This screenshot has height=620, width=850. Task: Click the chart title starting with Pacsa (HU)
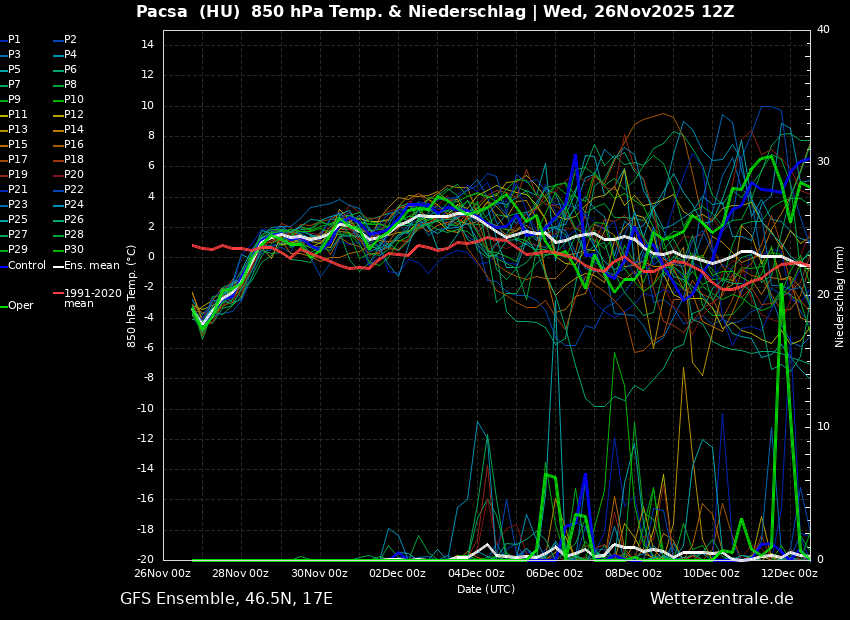[x=435, y=12]
